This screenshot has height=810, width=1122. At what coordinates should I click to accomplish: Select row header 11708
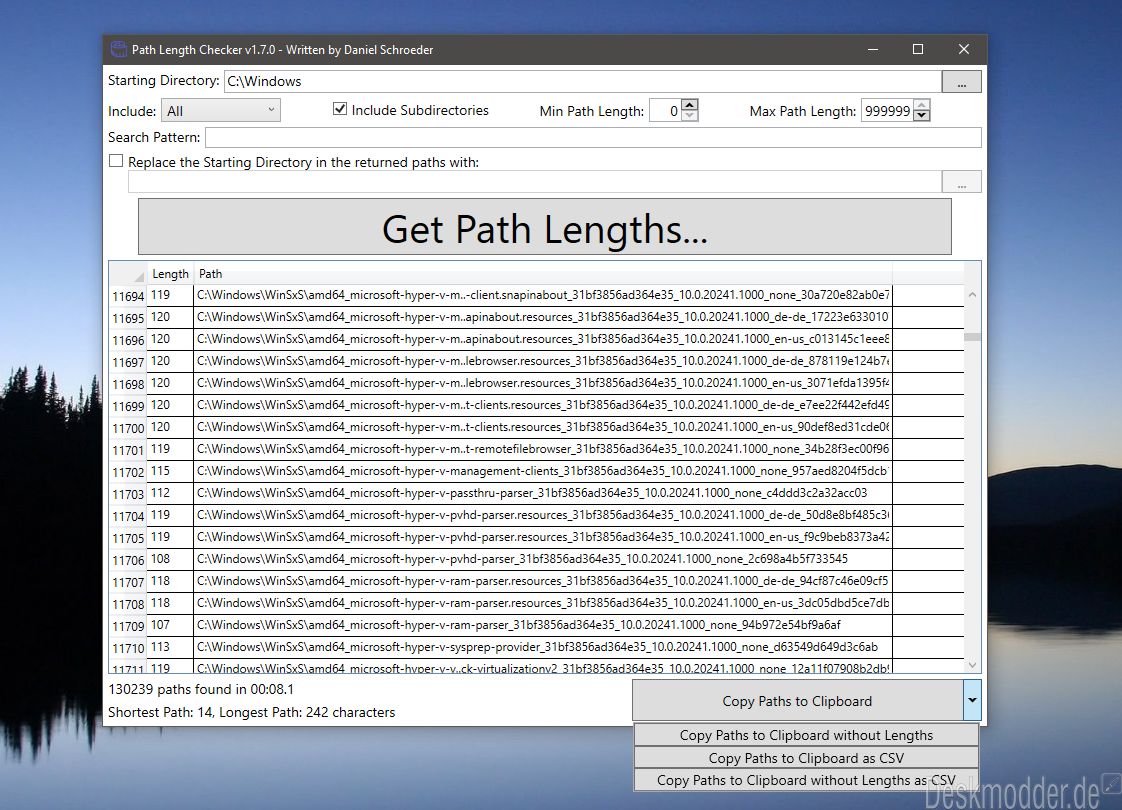tap(128, 604)
